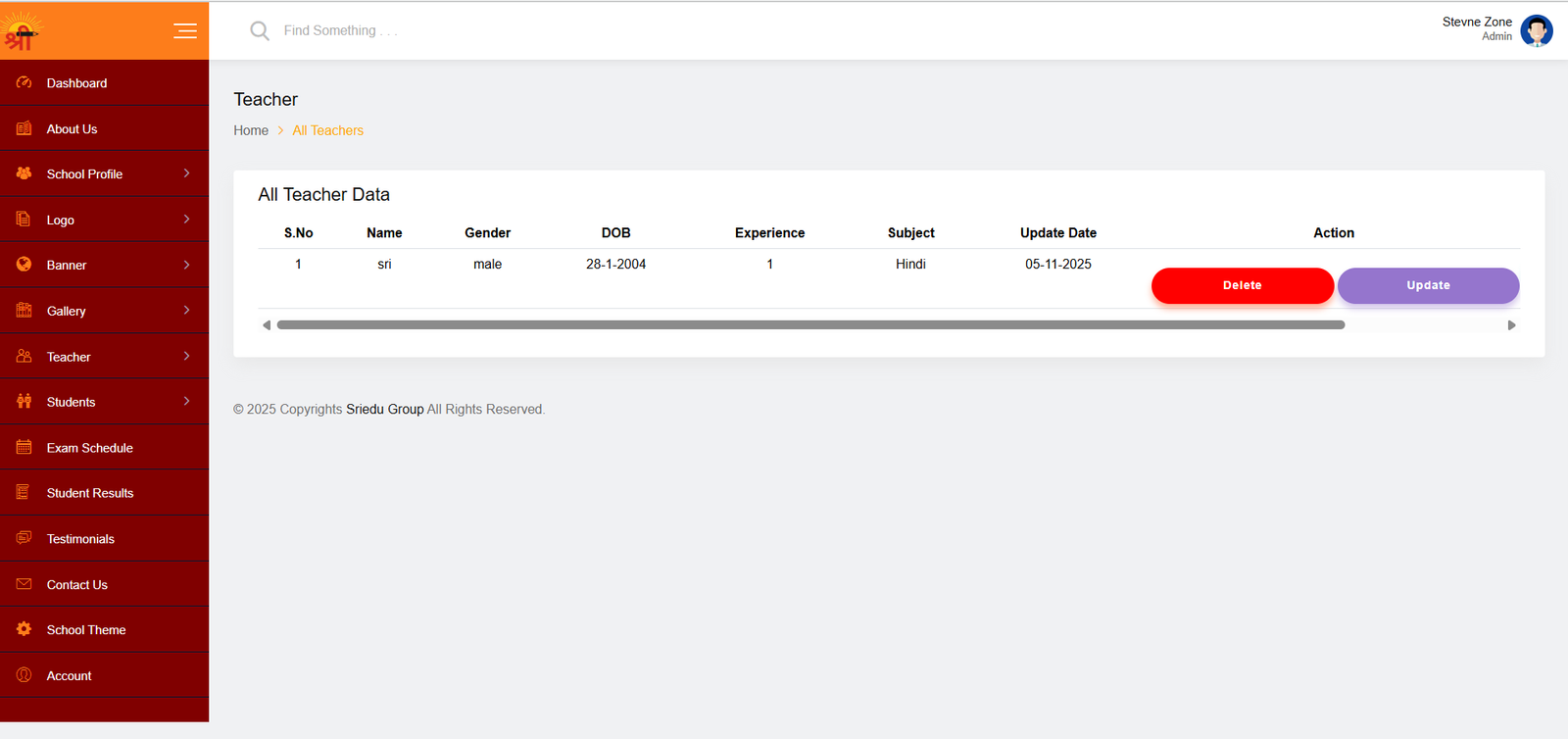
Task: Expand the Gallery submenu chevron
Action: point(186,311)
